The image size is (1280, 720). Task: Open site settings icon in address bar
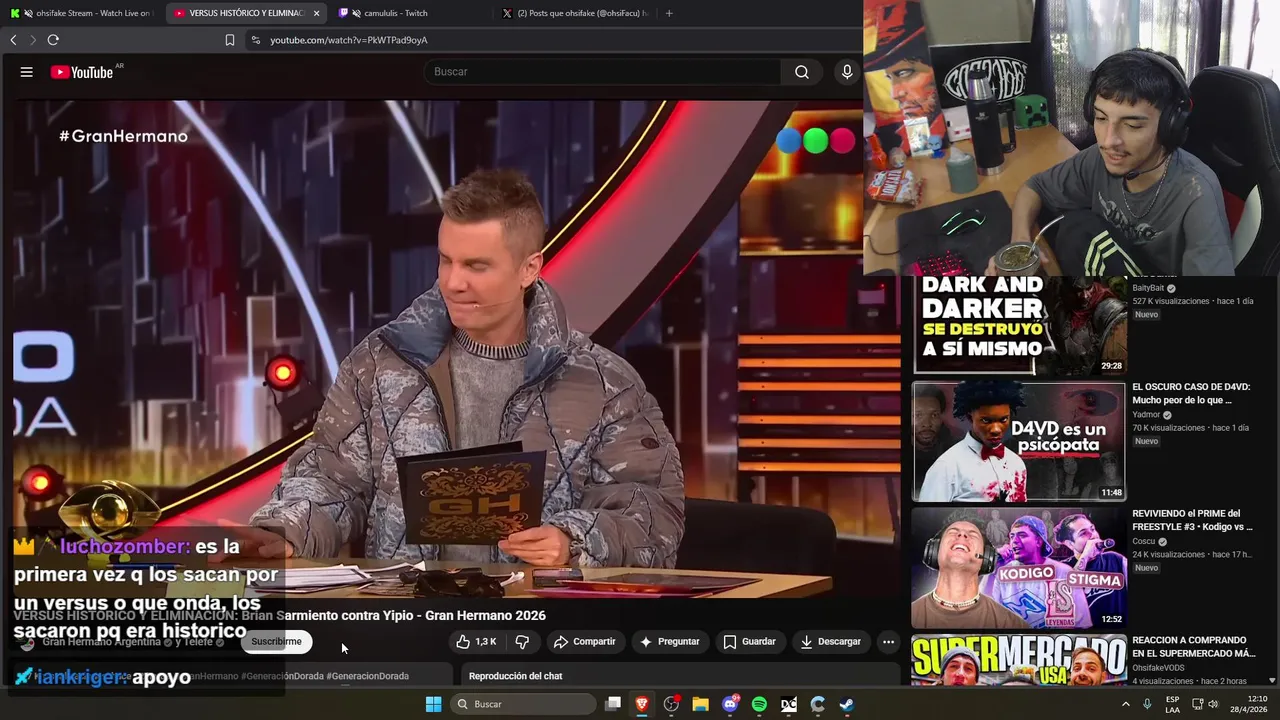tap(255, 40)
